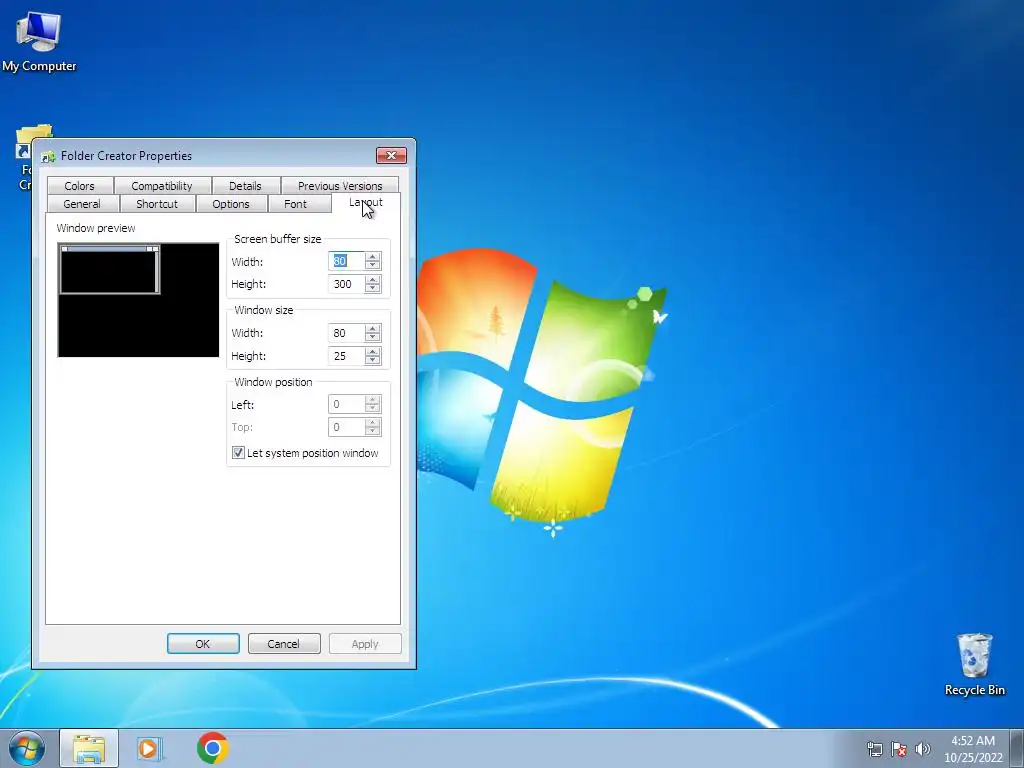
Task: Launch Google Chrome from the taskbar
Action: click(x=212, y=748)
